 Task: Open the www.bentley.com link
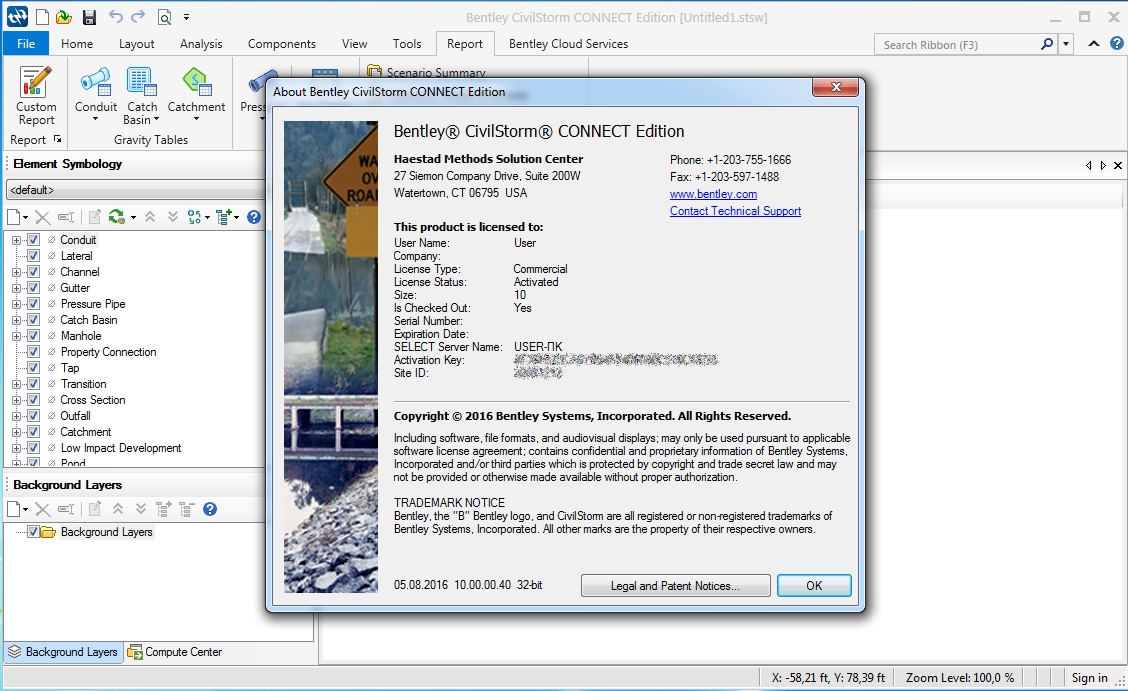pyautogui.click(x=713, y=194)
